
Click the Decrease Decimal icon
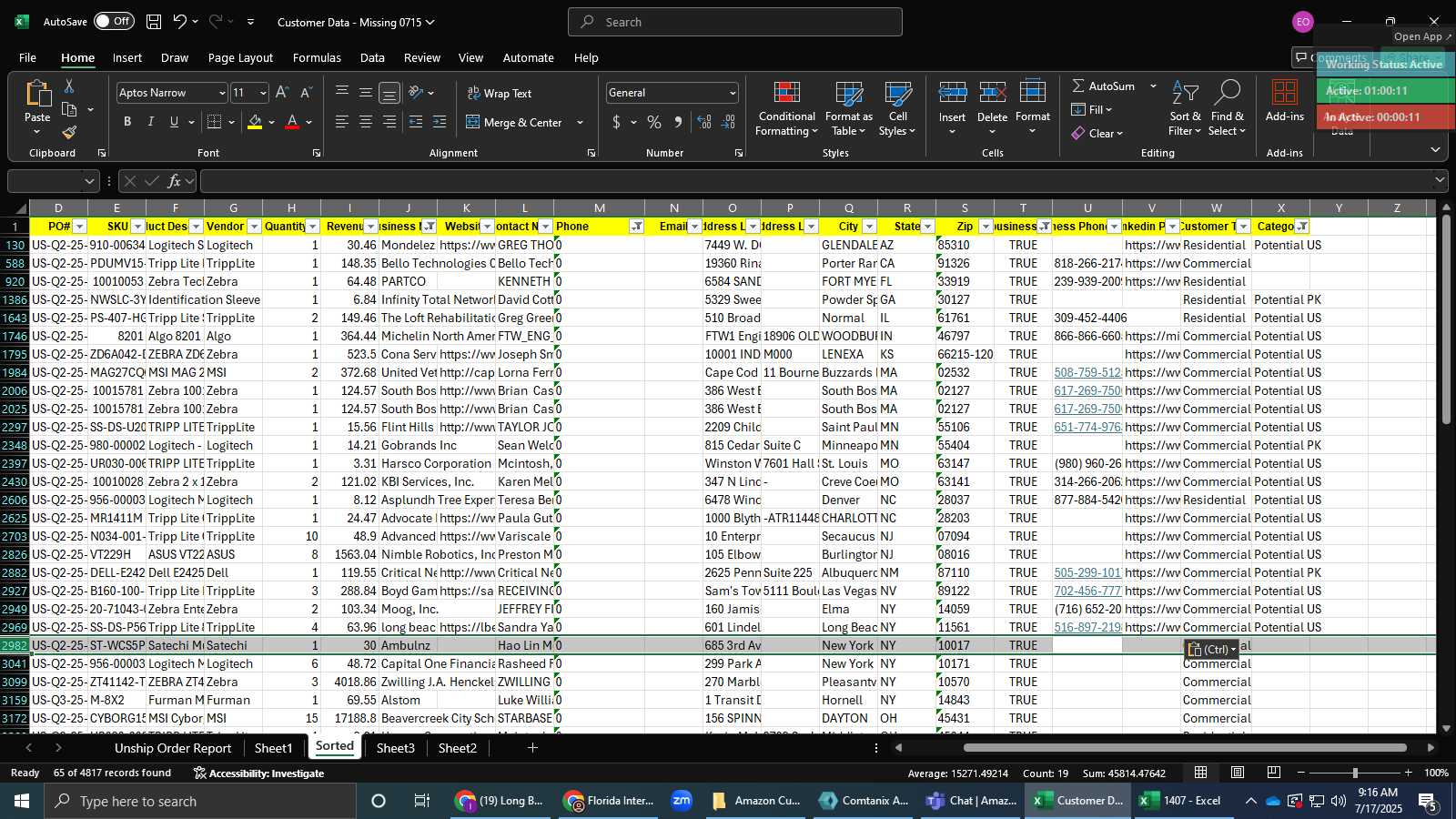click(728, 122)
